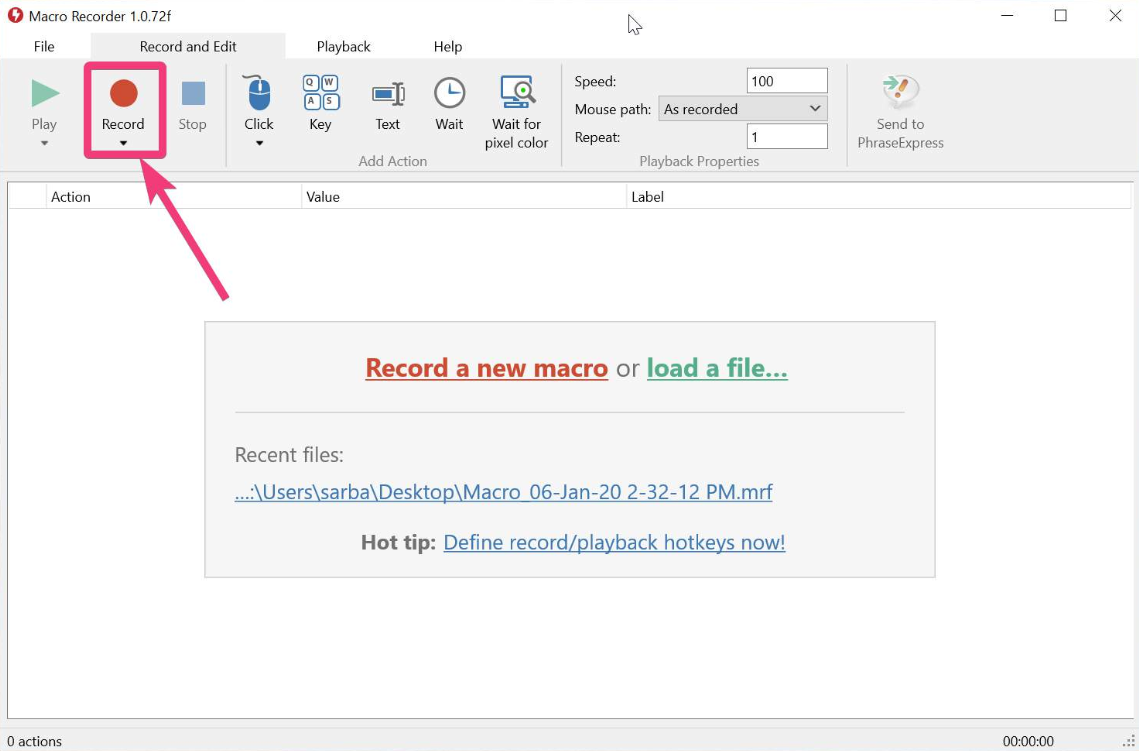Click the "Add Action" group label

393,161
